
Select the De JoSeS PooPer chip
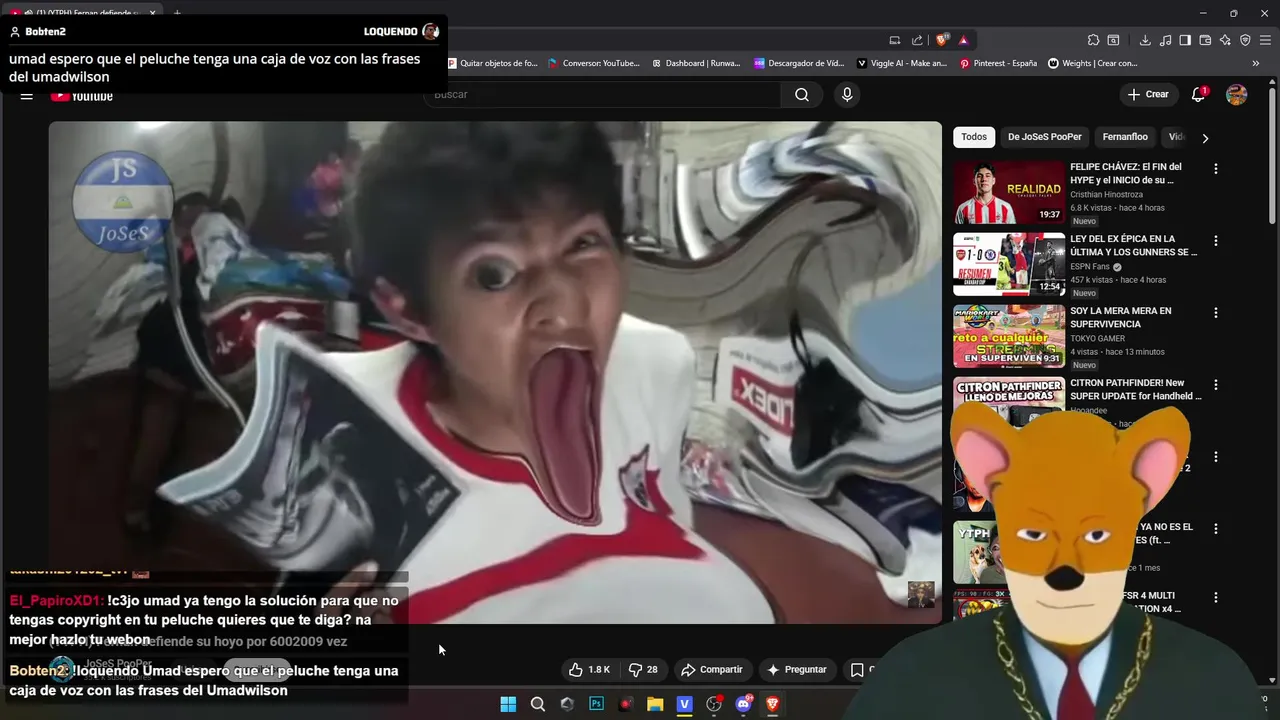1044,137
